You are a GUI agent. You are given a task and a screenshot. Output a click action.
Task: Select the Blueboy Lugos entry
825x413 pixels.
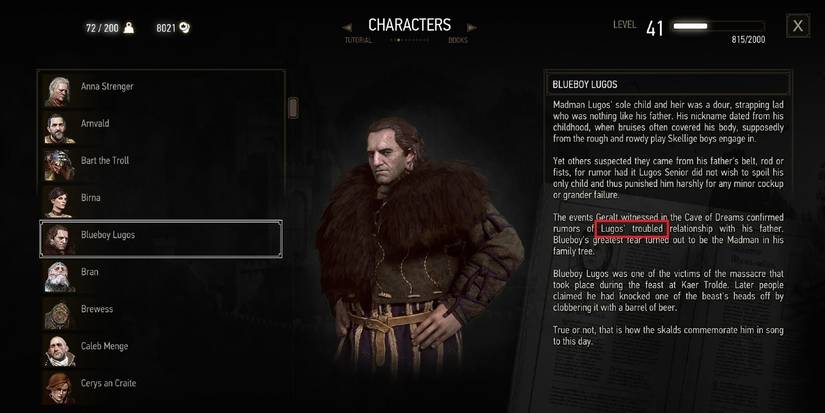coord(161,239)
